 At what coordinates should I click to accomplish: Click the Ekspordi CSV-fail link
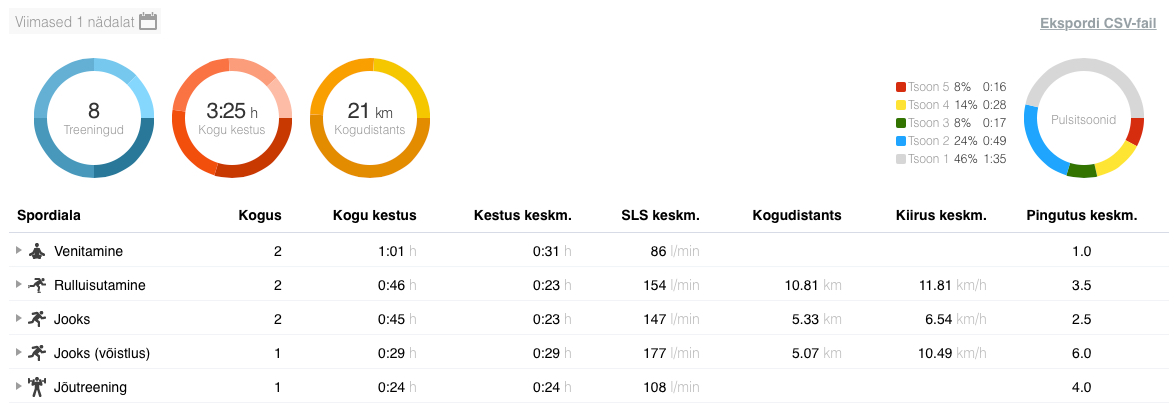1098,23
